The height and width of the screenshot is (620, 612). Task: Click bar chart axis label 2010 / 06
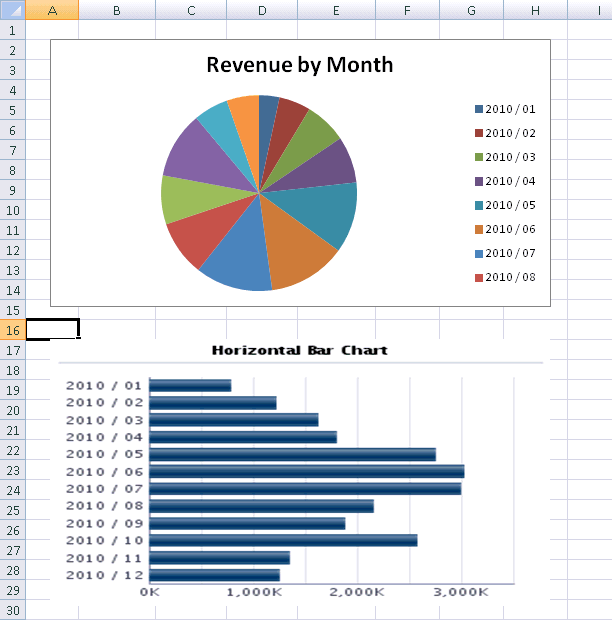[104, 472]
